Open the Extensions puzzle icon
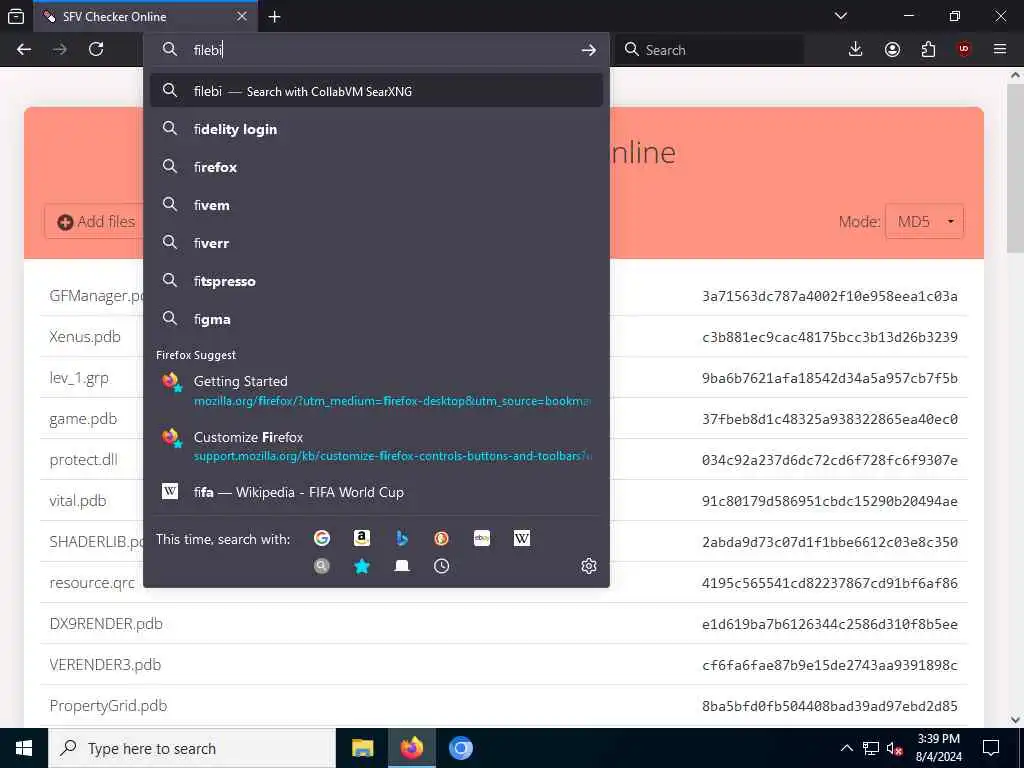This screenshot has width=1024, height=768. pyautogui.click(x=928, y=50)
